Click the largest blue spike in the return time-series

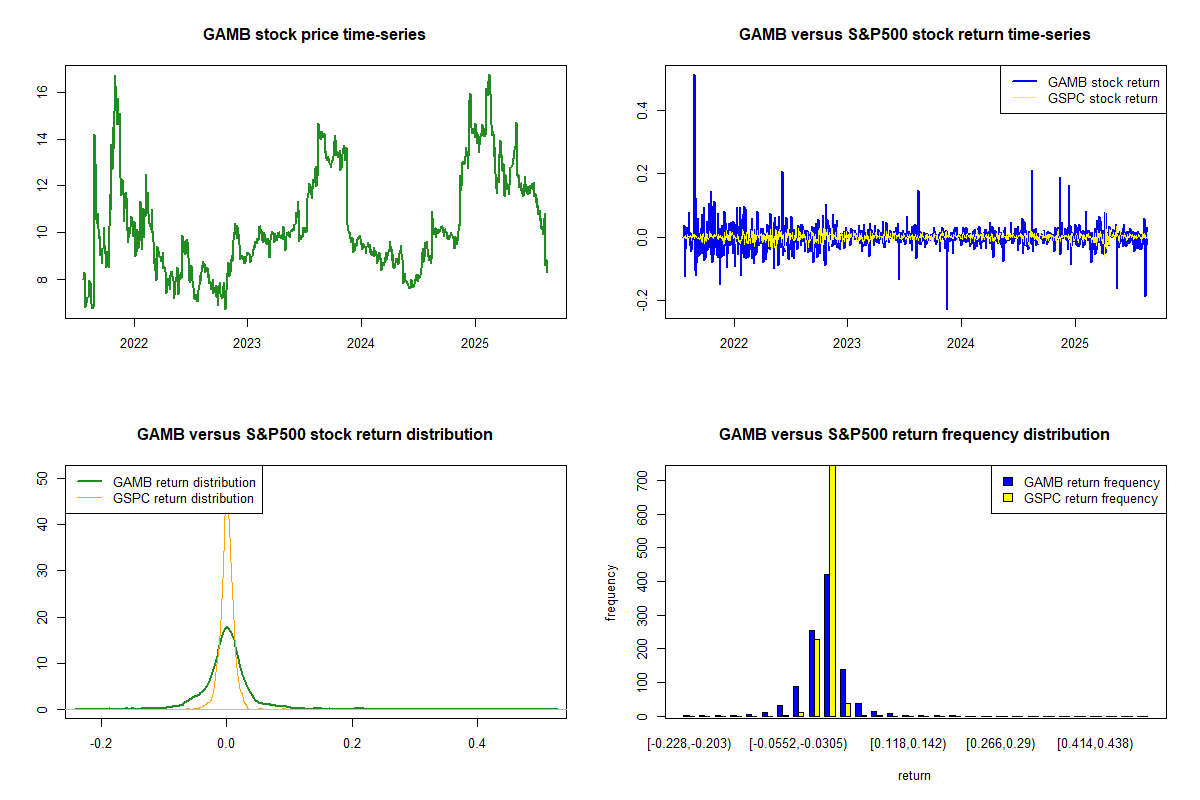pos(694,76)
